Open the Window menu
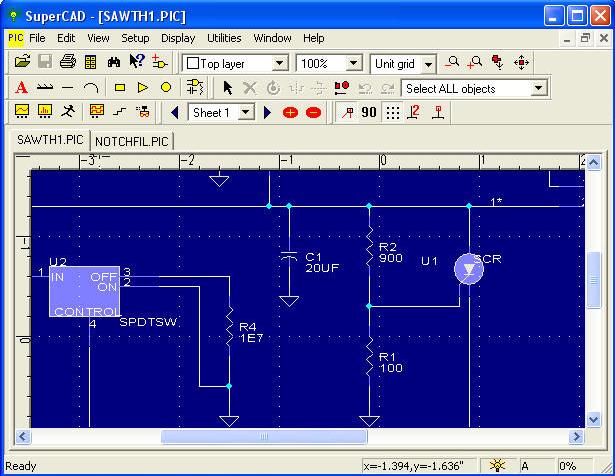 (272, 38)
